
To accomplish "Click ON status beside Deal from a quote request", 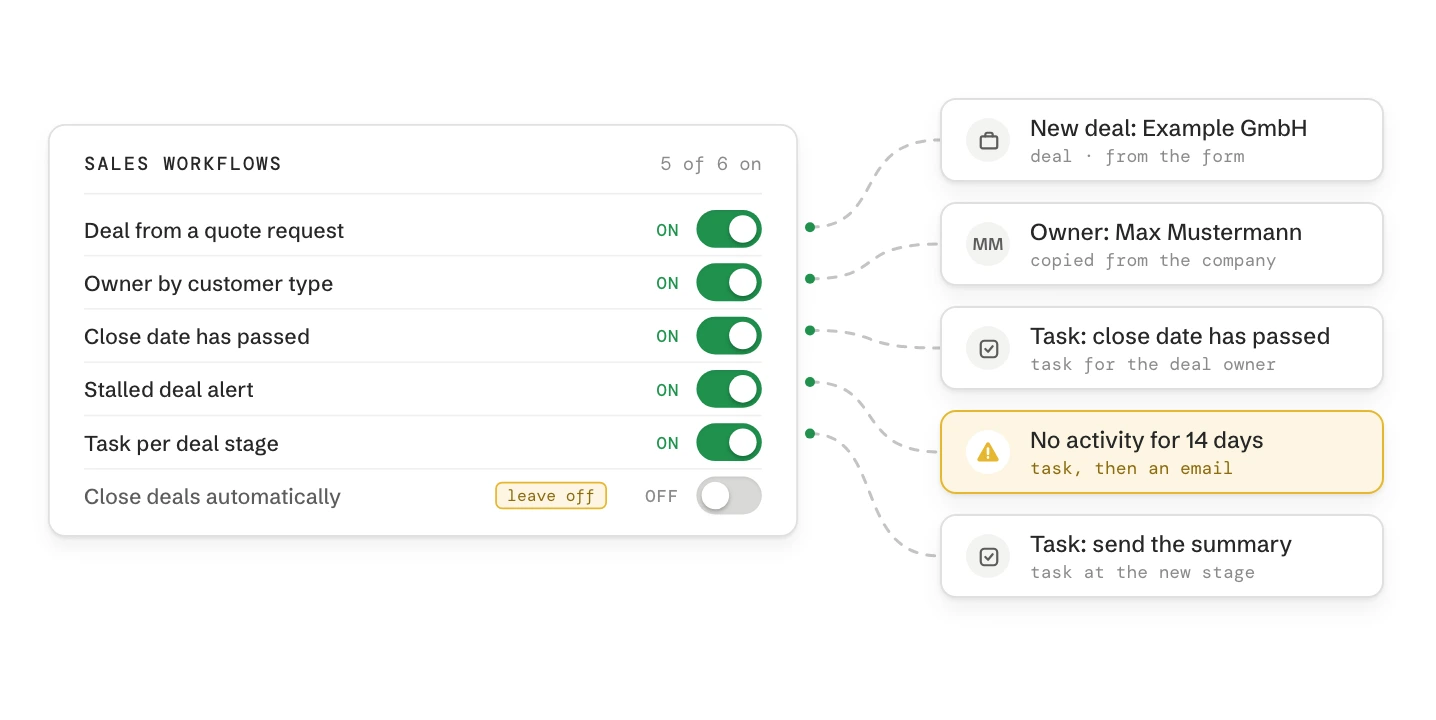I will click(x=668, y=230).
